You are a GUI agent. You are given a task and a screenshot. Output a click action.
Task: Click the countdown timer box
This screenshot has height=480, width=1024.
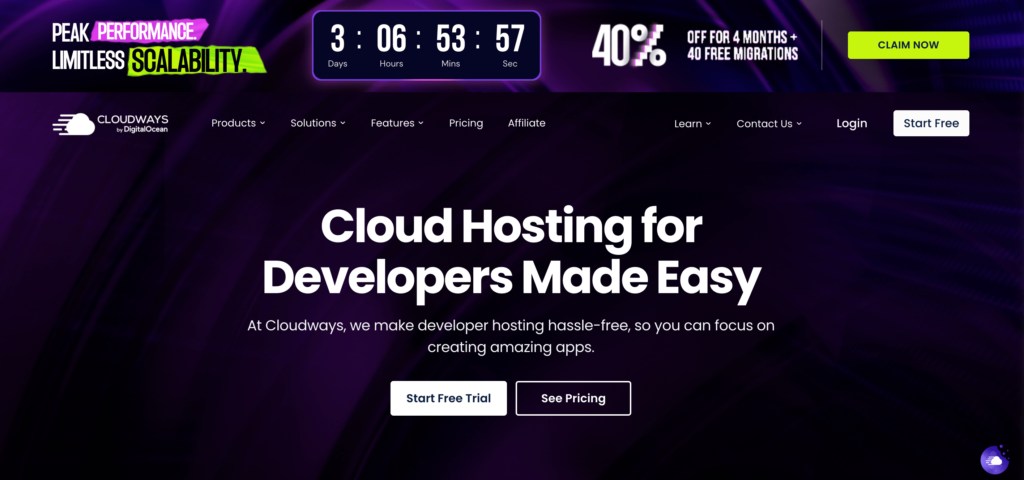coord(426,45)
